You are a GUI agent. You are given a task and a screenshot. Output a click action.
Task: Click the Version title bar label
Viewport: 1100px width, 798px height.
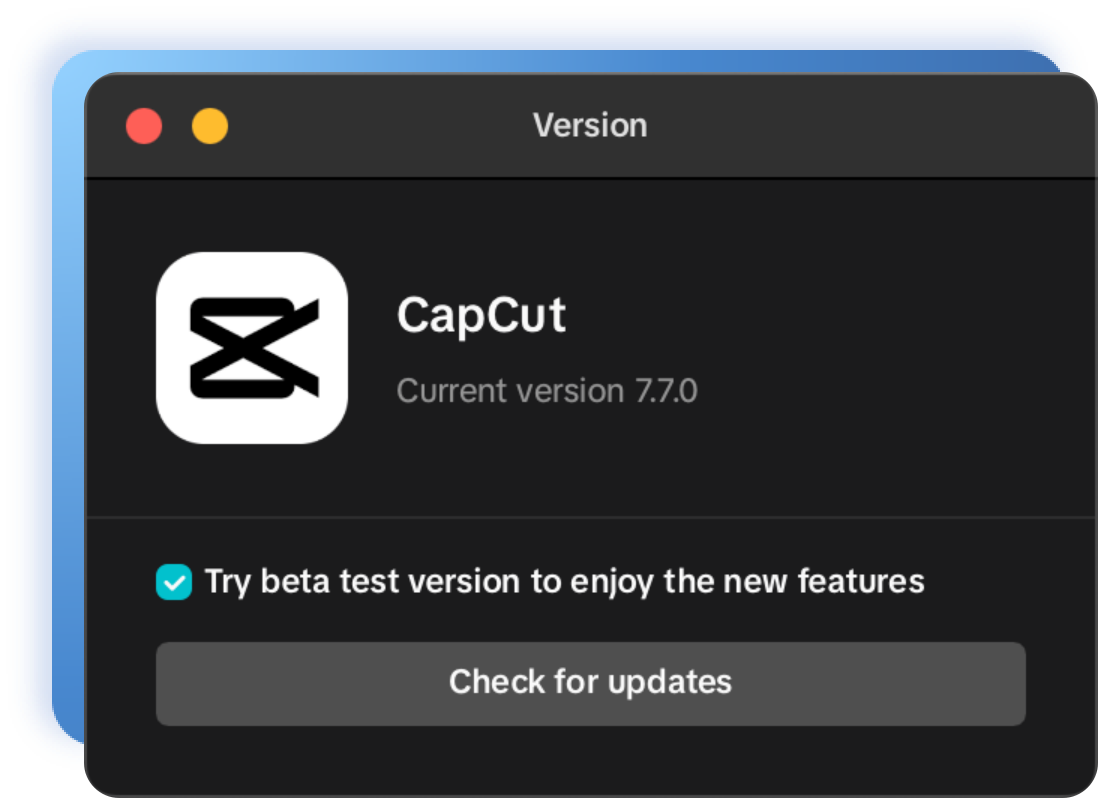(x=590, y=125)
